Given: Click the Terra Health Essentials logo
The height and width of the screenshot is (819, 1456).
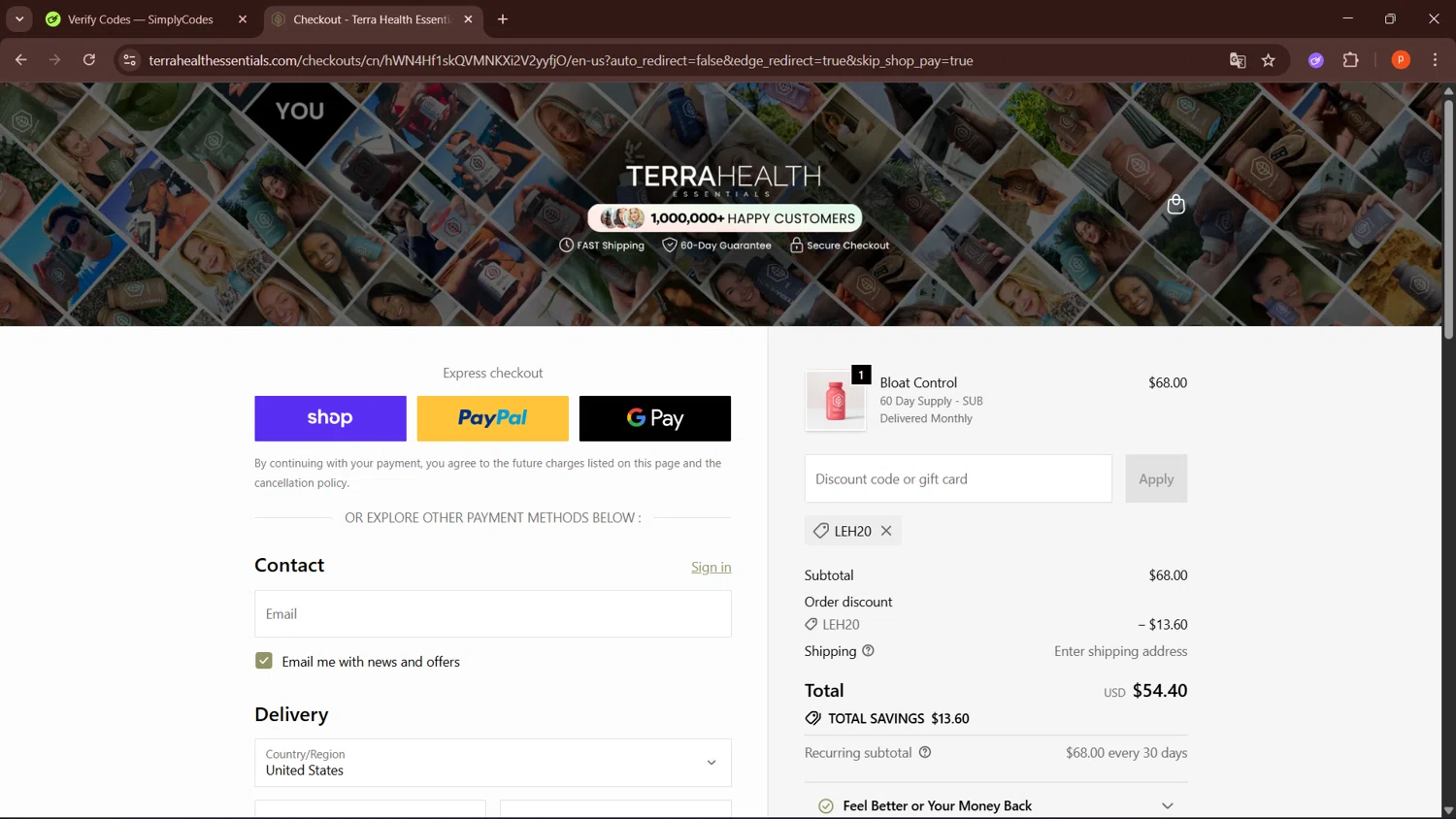Looking at the screenshot, I should pos(723,180).
